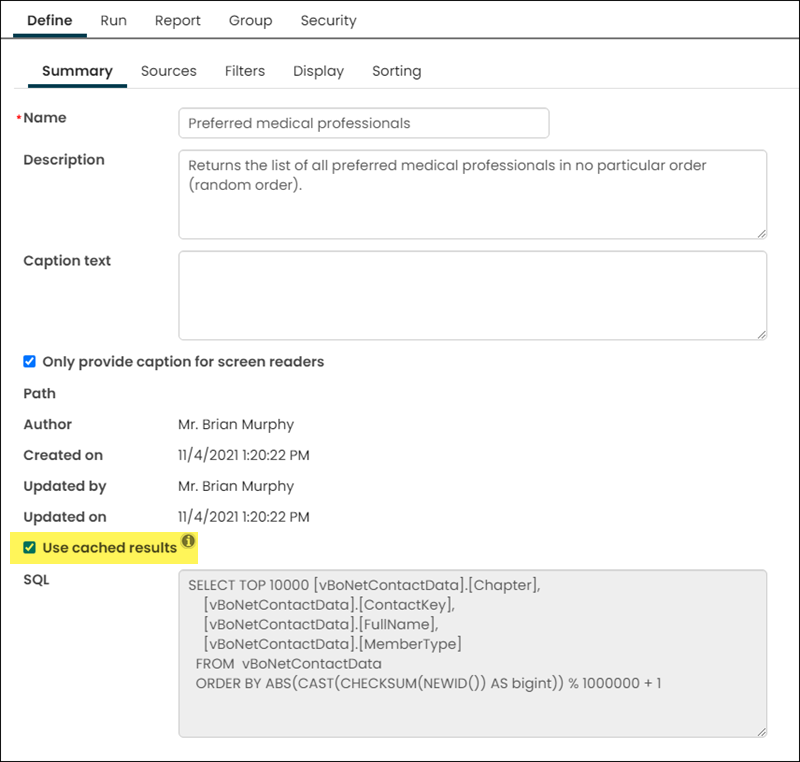Image resolution: width=800 pixels, height=762 pixels.
Task: Go to the Group tab
Action: click(251, 20)
